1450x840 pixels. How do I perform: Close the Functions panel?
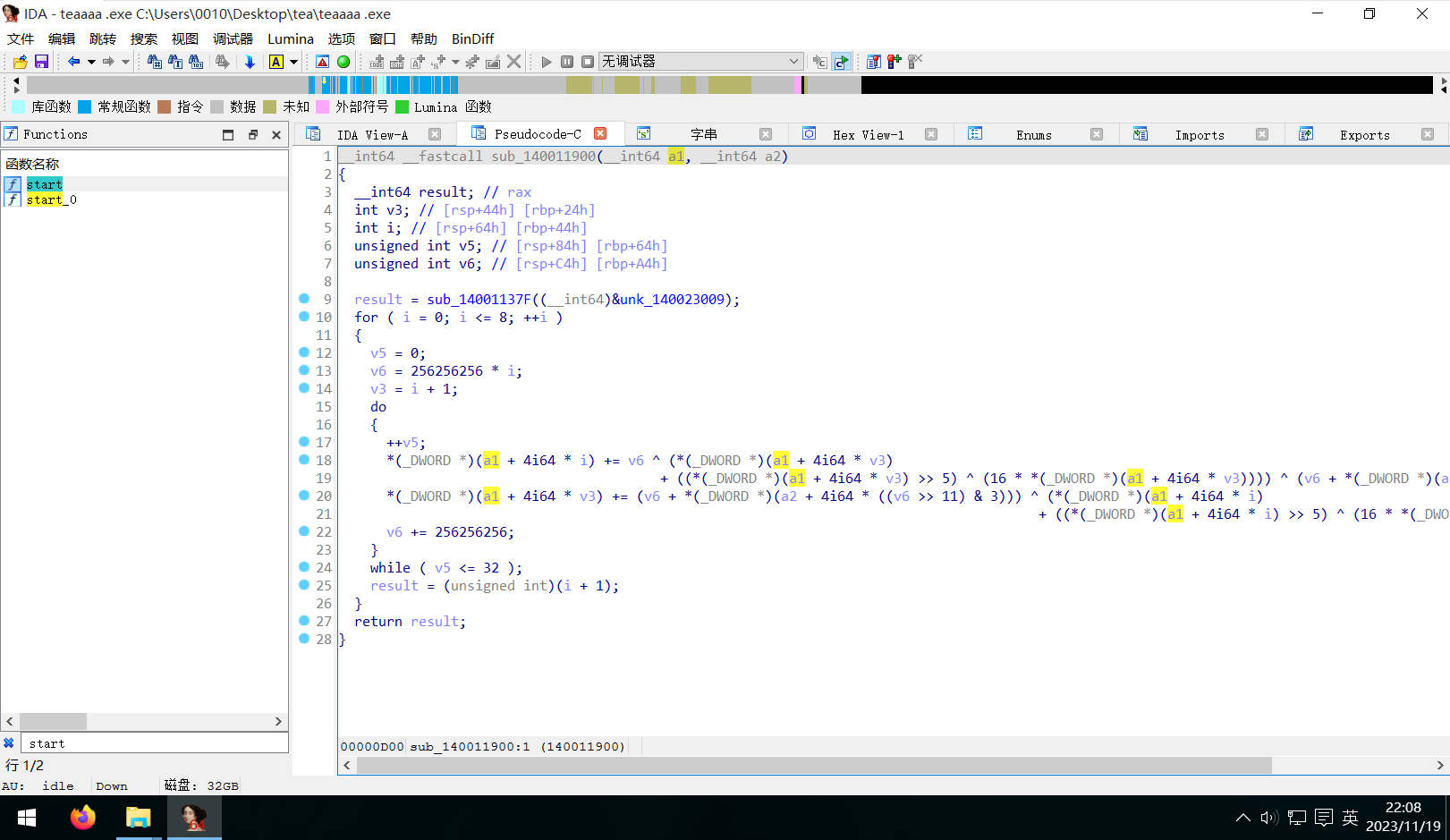coord(276,135)
